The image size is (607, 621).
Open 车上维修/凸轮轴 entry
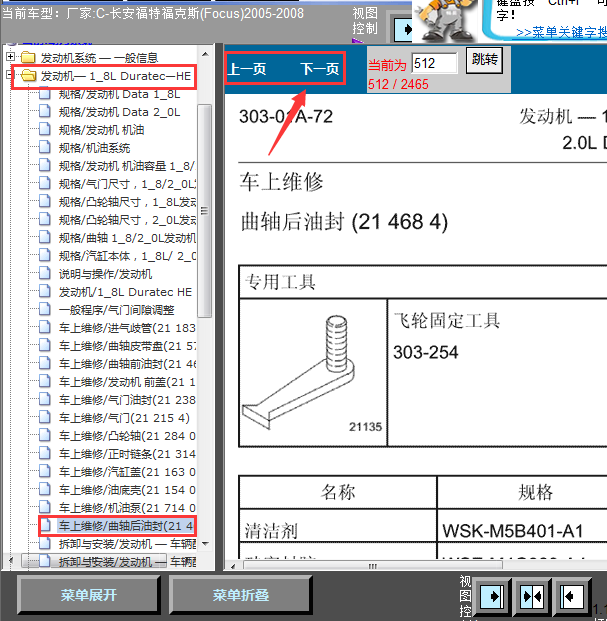[127, 436]
